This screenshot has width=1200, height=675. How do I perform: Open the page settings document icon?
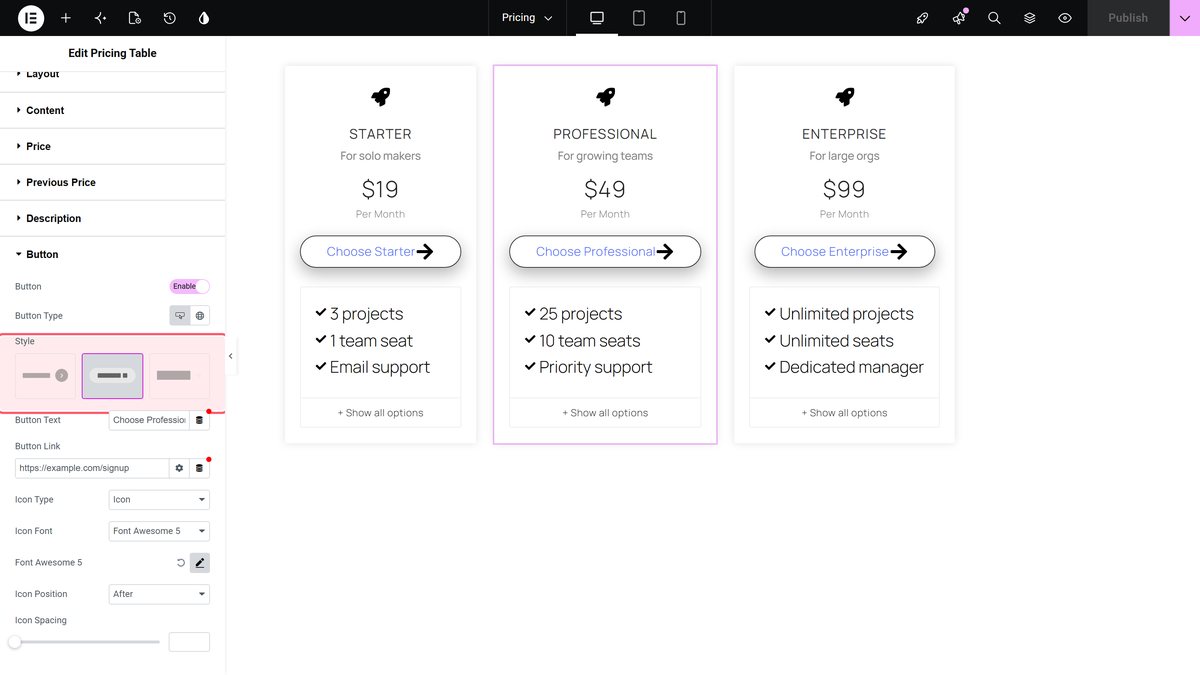tap(135, 18)
